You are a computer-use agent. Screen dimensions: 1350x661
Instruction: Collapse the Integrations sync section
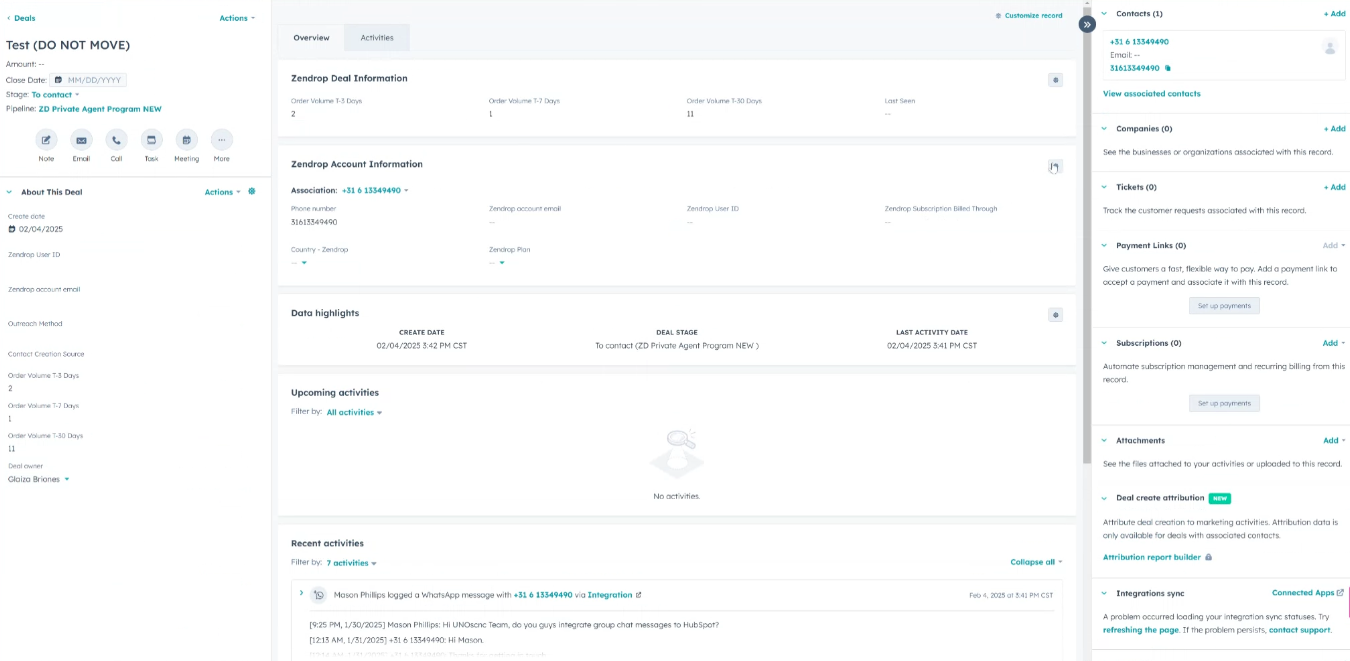[1104, 593]
